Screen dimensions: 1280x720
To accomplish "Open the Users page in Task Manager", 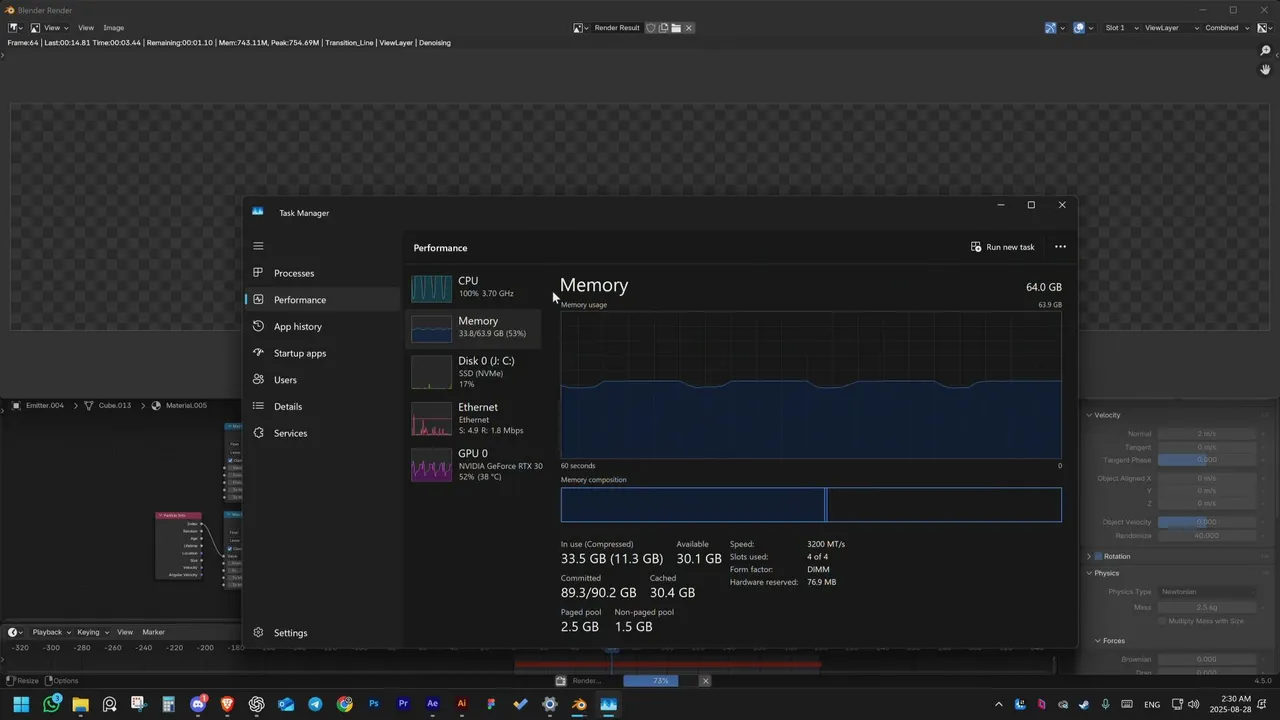I will point(322,380).
